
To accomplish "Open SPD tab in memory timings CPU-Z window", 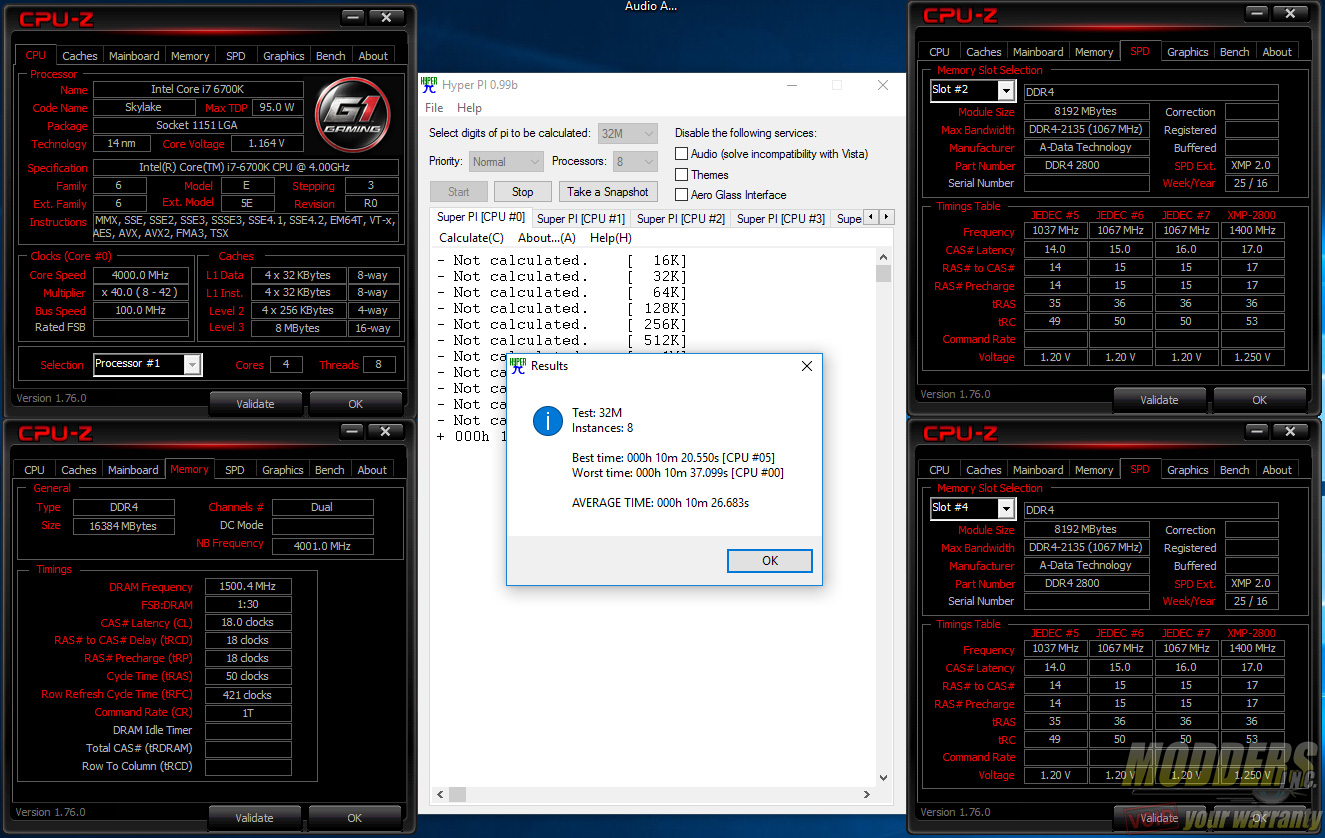I will (235, 470).
